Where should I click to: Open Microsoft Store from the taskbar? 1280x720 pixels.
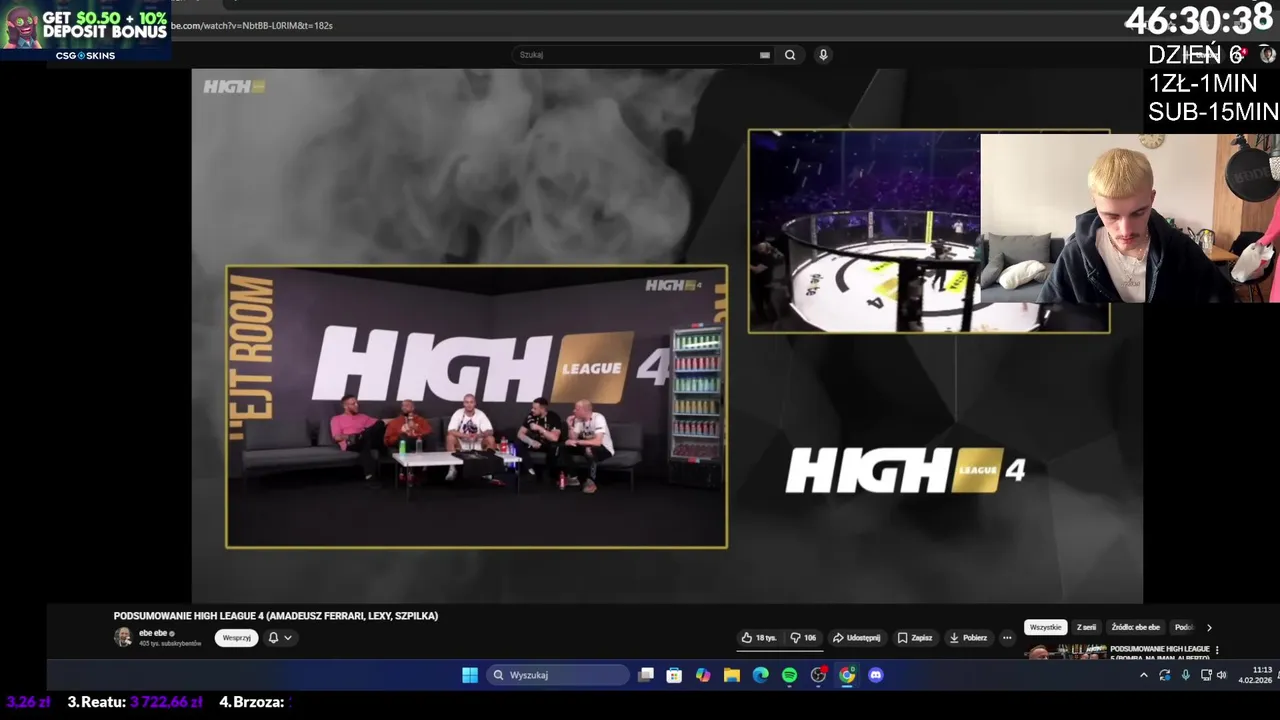click(x=674, y=675)
